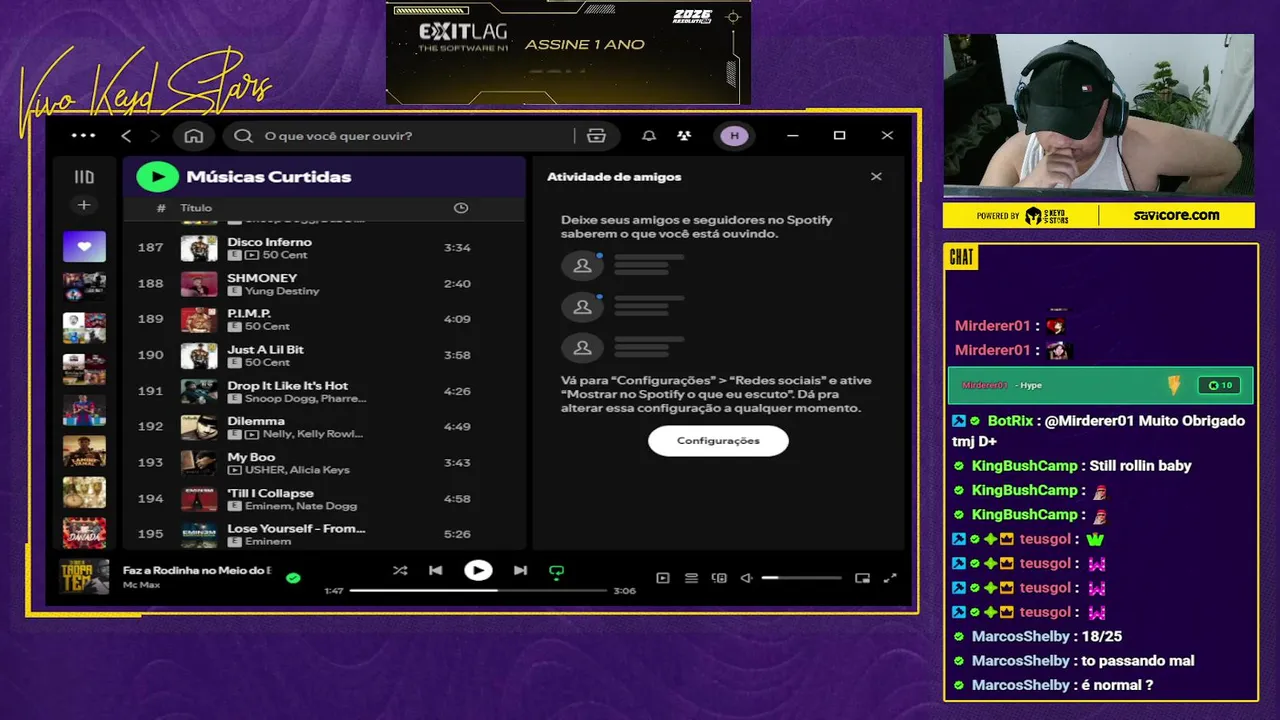Select the song 'Till I Collapse

pyautogui.click(x=270, y=493)
